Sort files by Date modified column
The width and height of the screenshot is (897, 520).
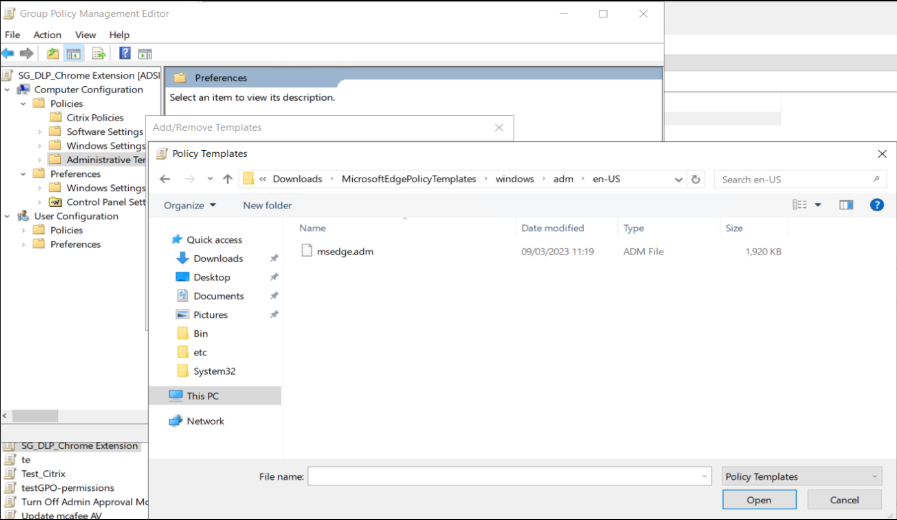pos(553,228)
